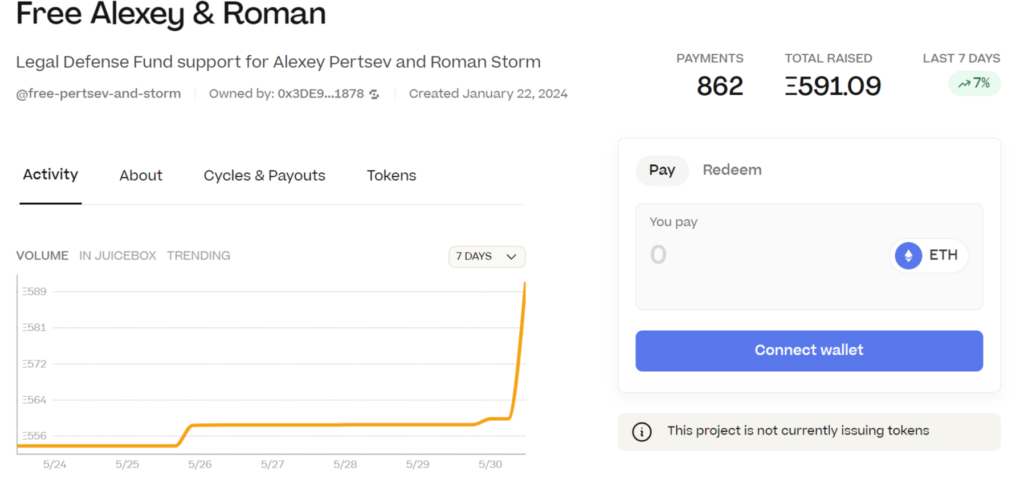
Task: Show the TRENDING chart view
Action: pyautogui.click(x=198, y=256)
